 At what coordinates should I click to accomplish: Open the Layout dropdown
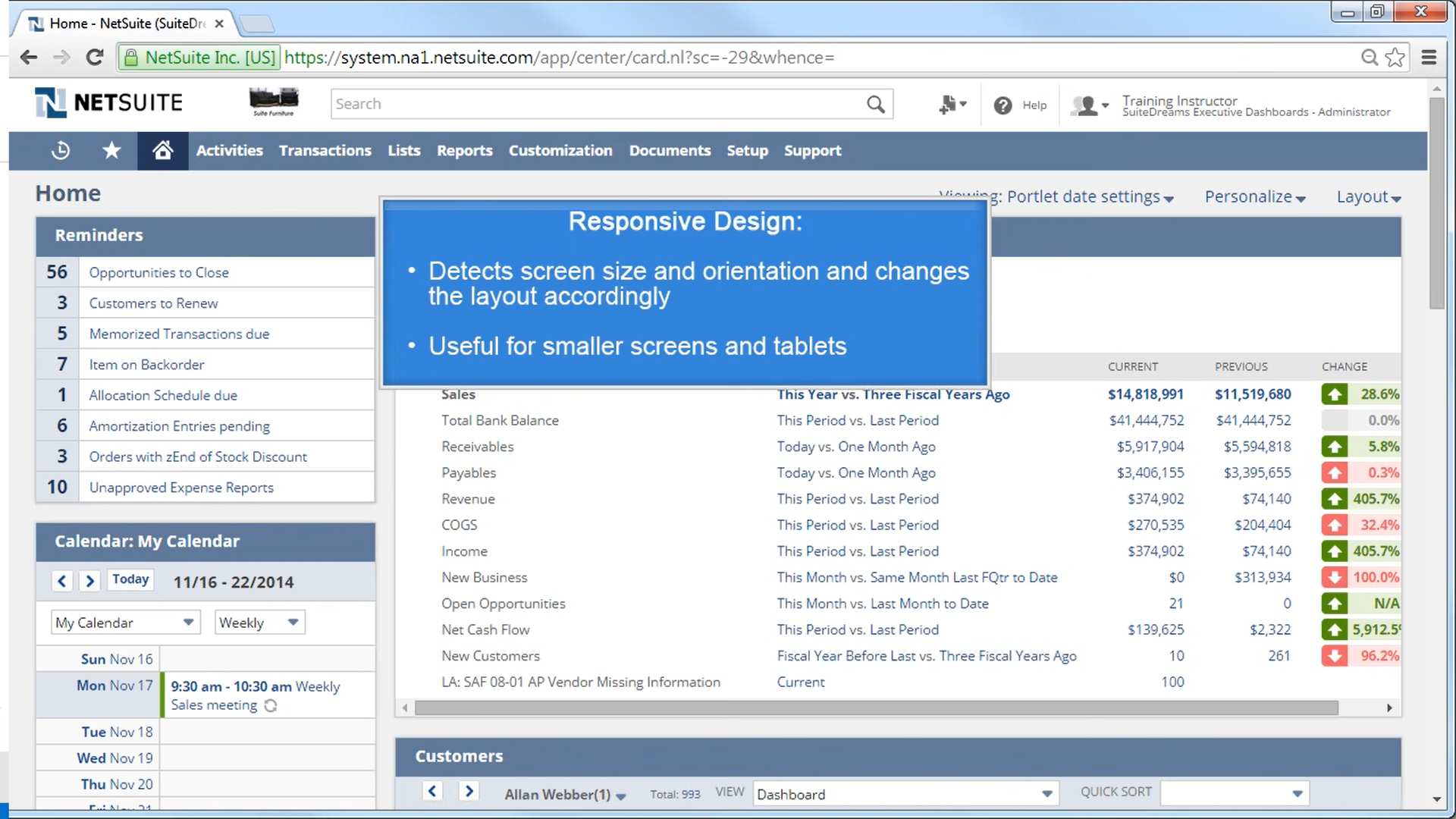pos(1369,197)
